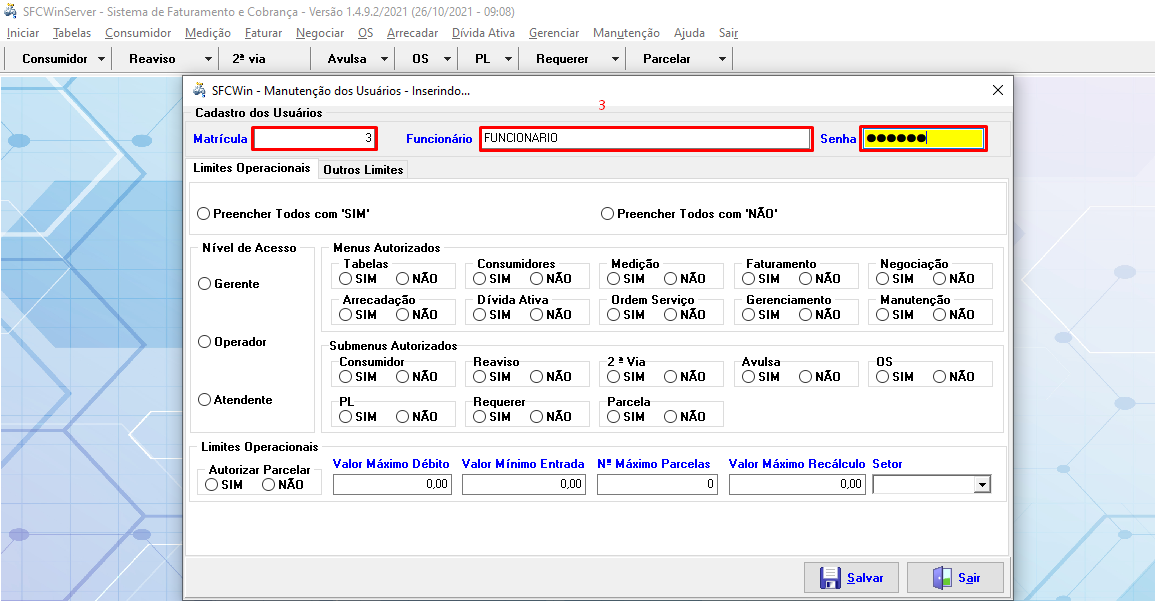Choose Preencher Todos com 'SIM'
Screen dimensions: 1155x601
pyautogui.click(x=204, y=214)
